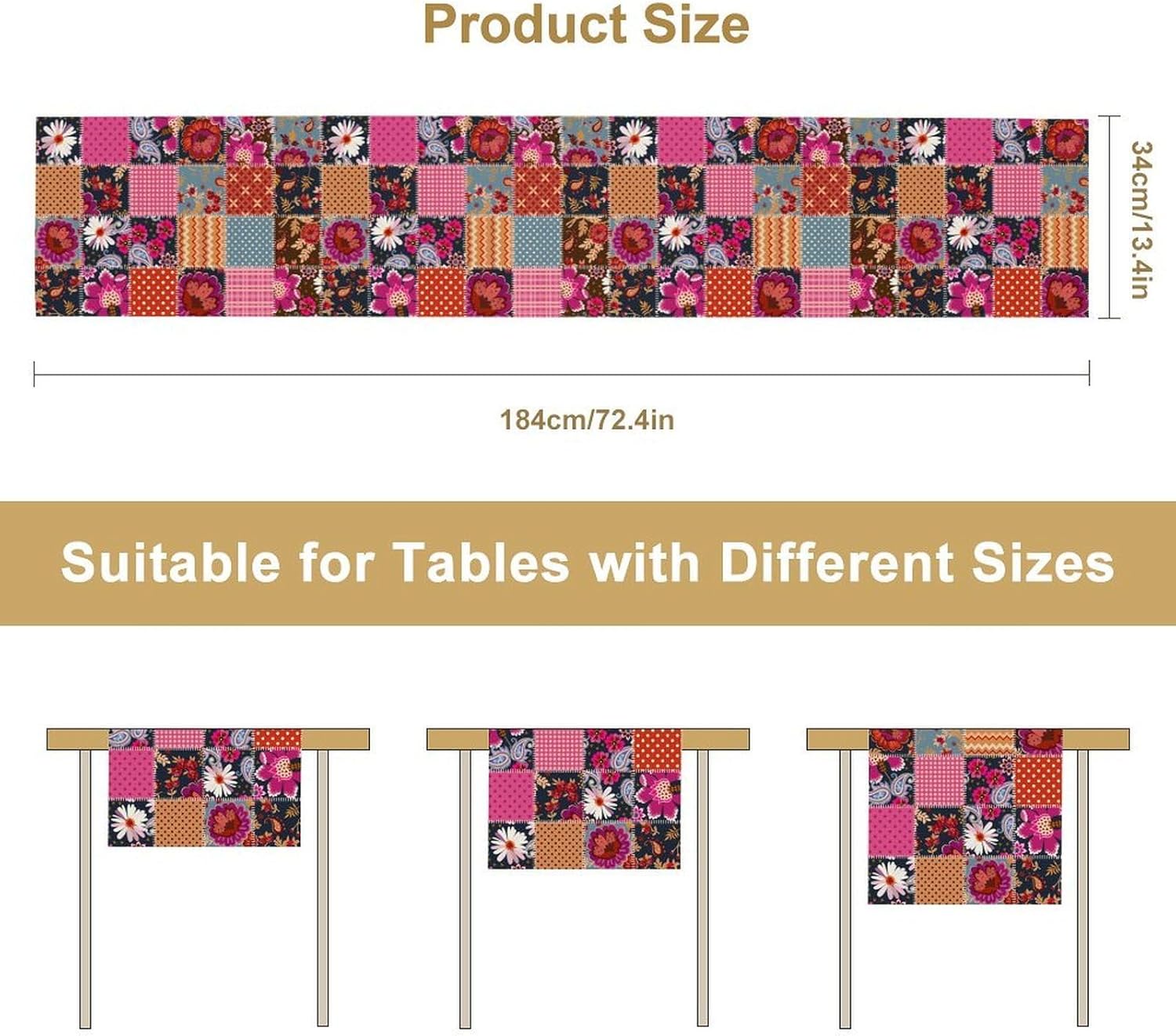1176x1036 pixels.
Task: Select the runner draped over the right table
Action: pos(964,816)
